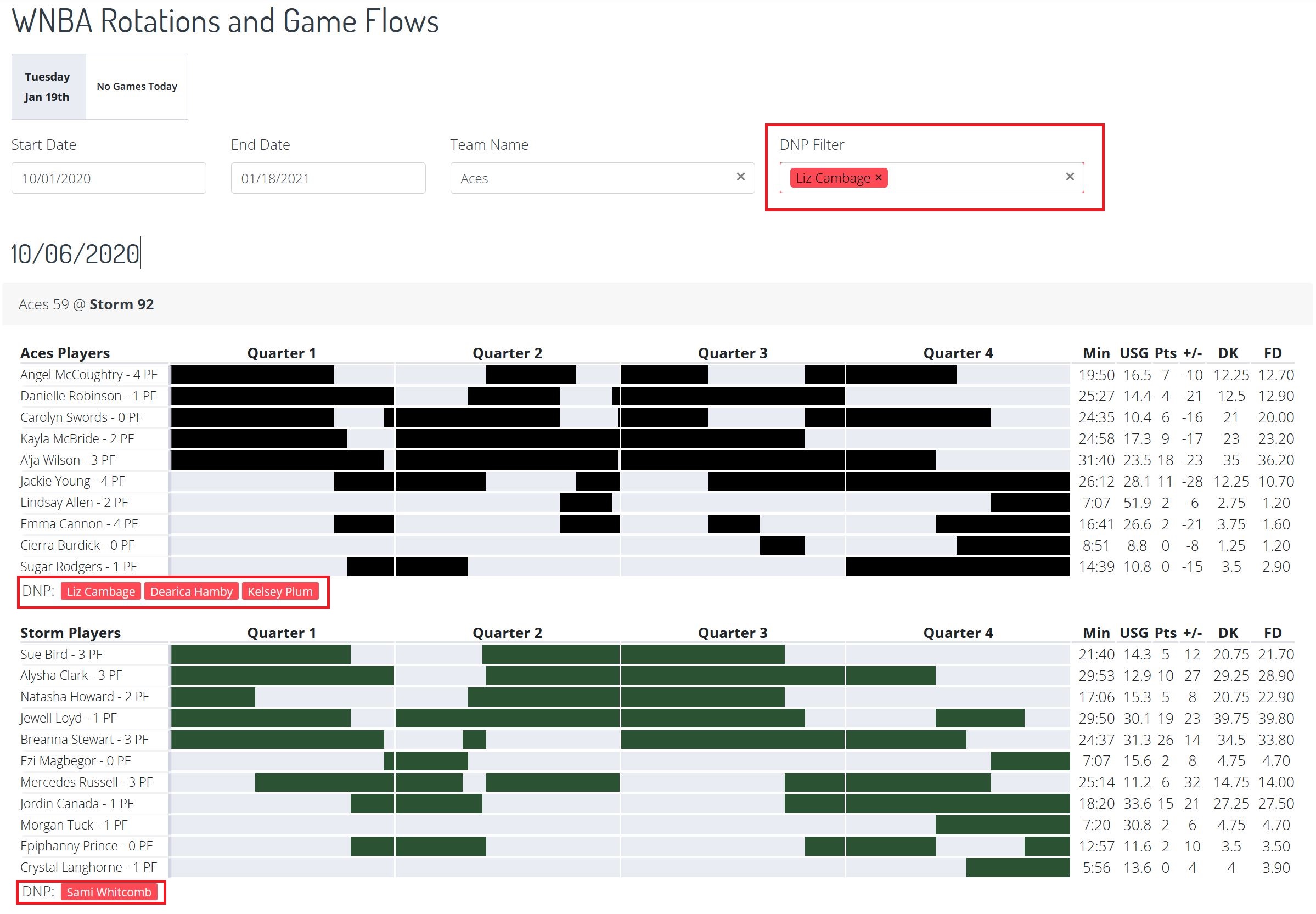1316x914 pixels.
Task: Select Cierra Burdick - 0 PF row label
Action: pos(77,545)
